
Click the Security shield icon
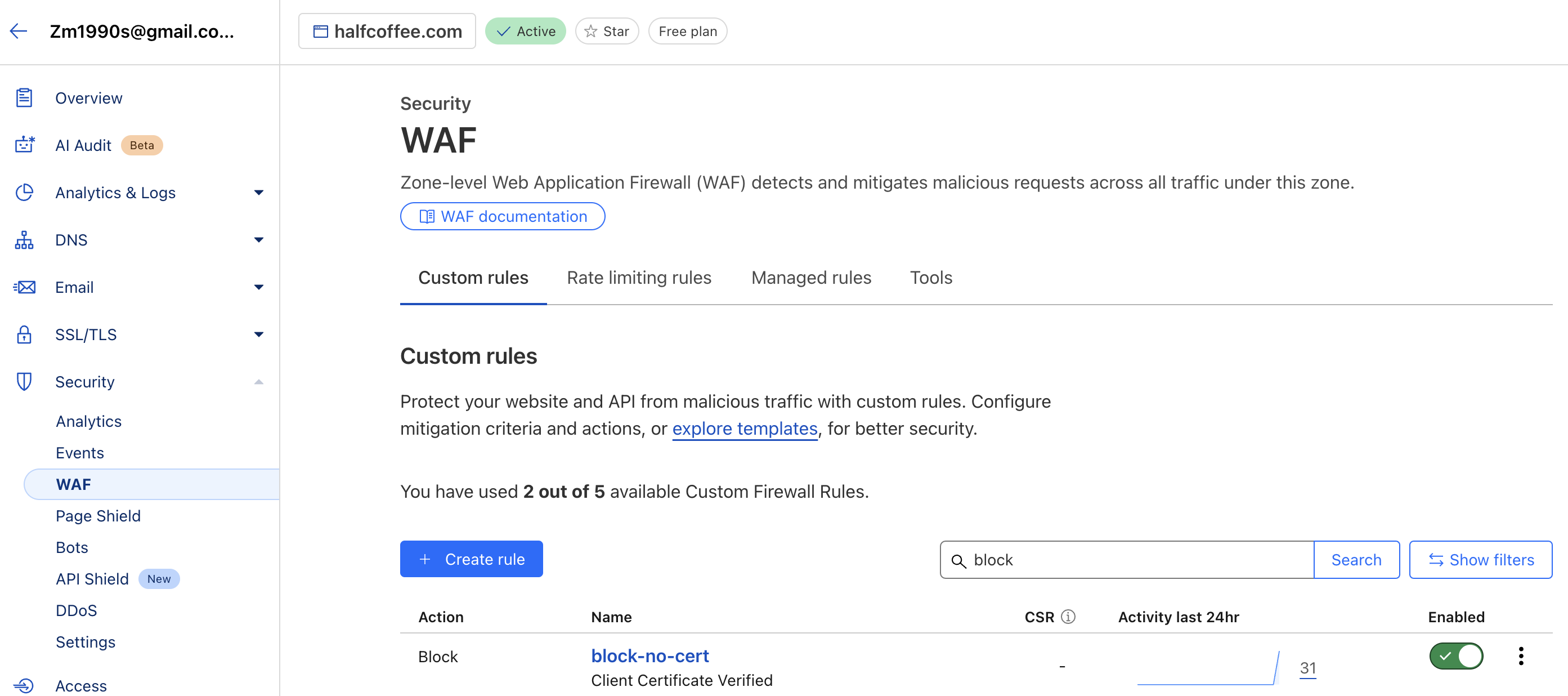click(x=24, y=382)
